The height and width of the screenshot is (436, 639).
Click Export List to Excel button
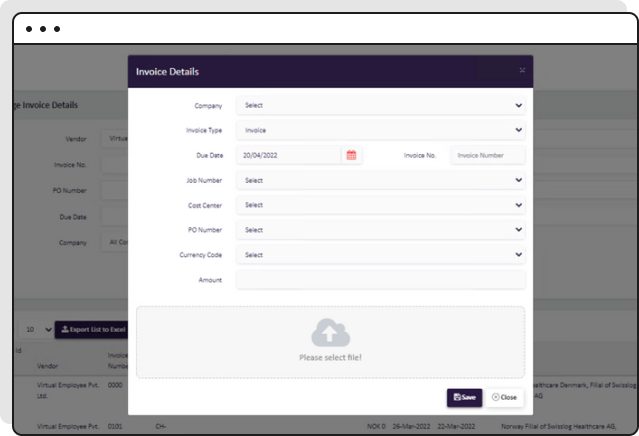[x=91, y=329]
